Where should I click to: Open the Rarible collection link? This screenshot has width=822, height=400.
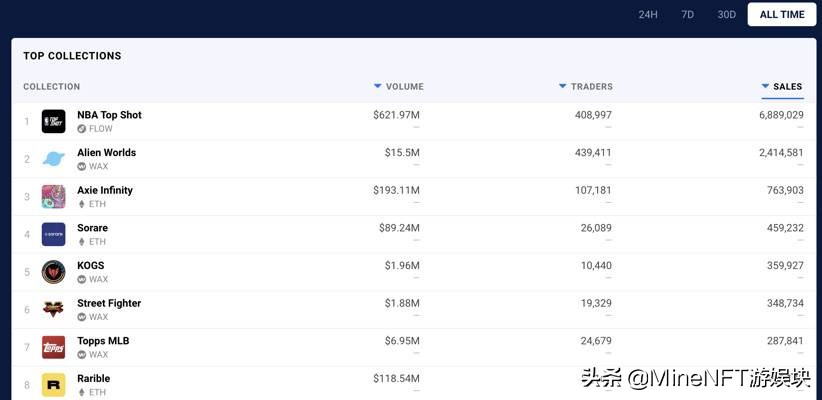coord(93,379)
